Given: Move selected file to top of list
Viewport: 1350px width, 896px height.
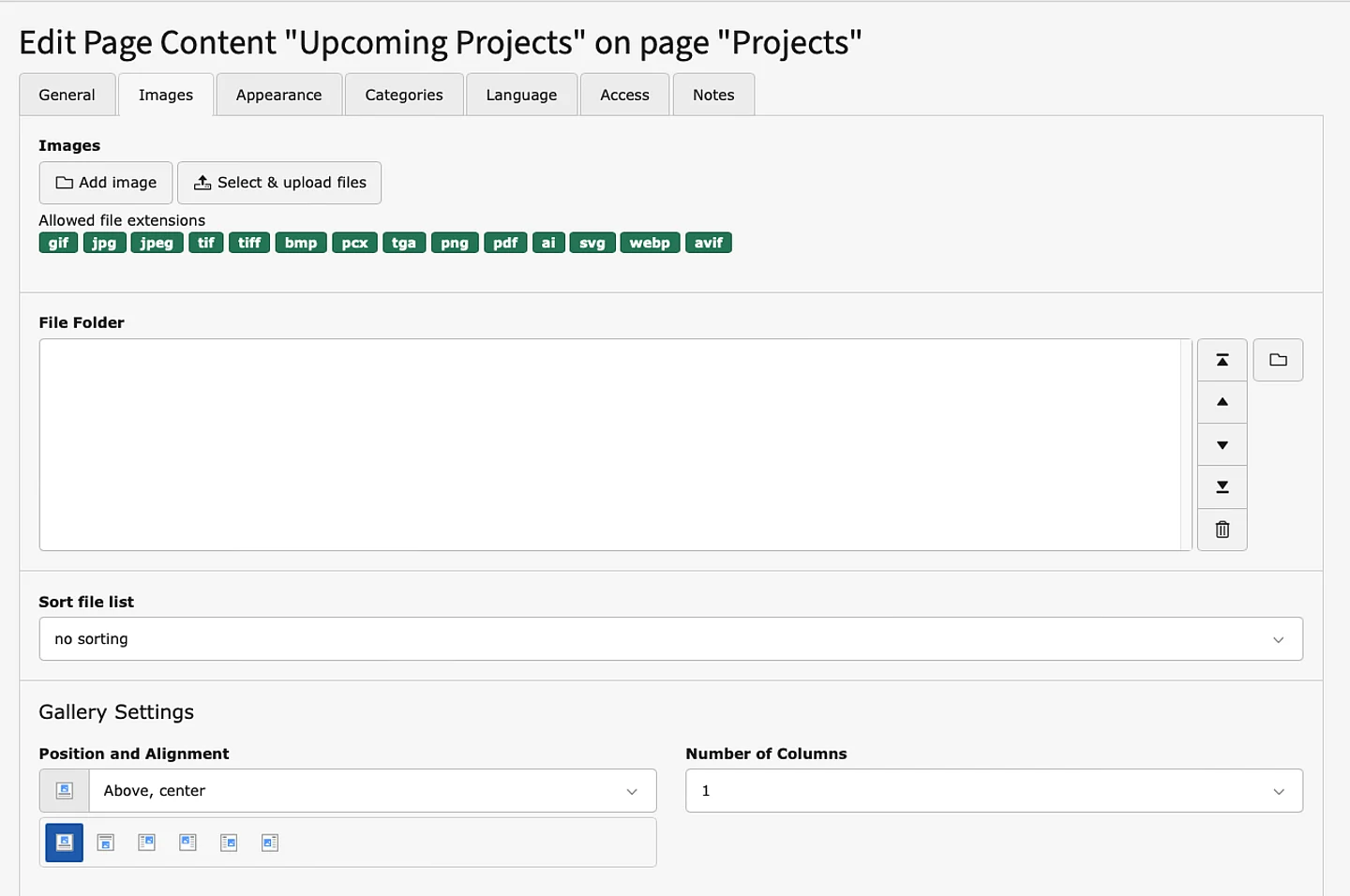Looking at the screenshot, I should click(x=1222, y=359).
